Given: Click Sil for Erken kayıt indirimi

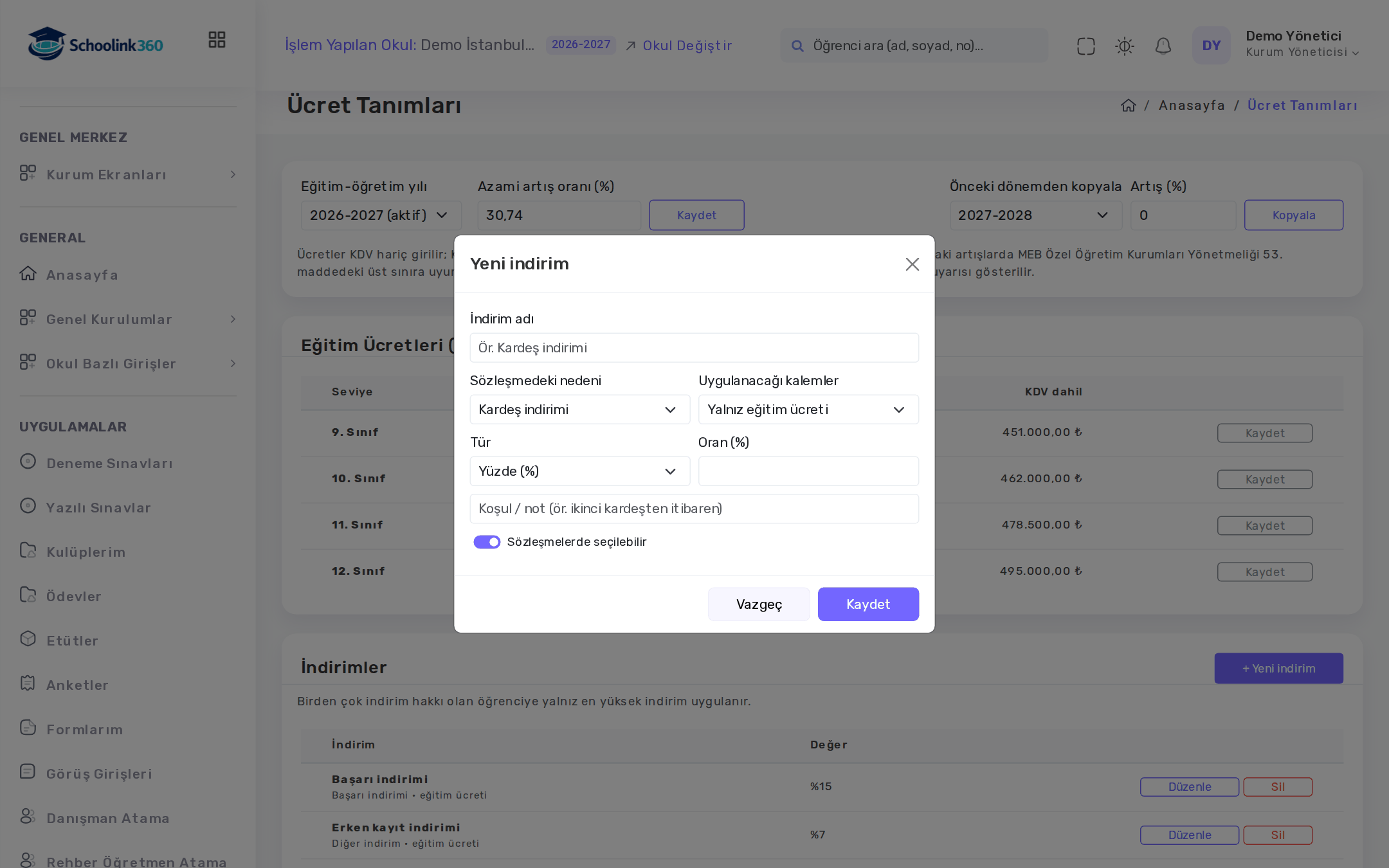Looking at the screenshot, I should click(1278, 835).
